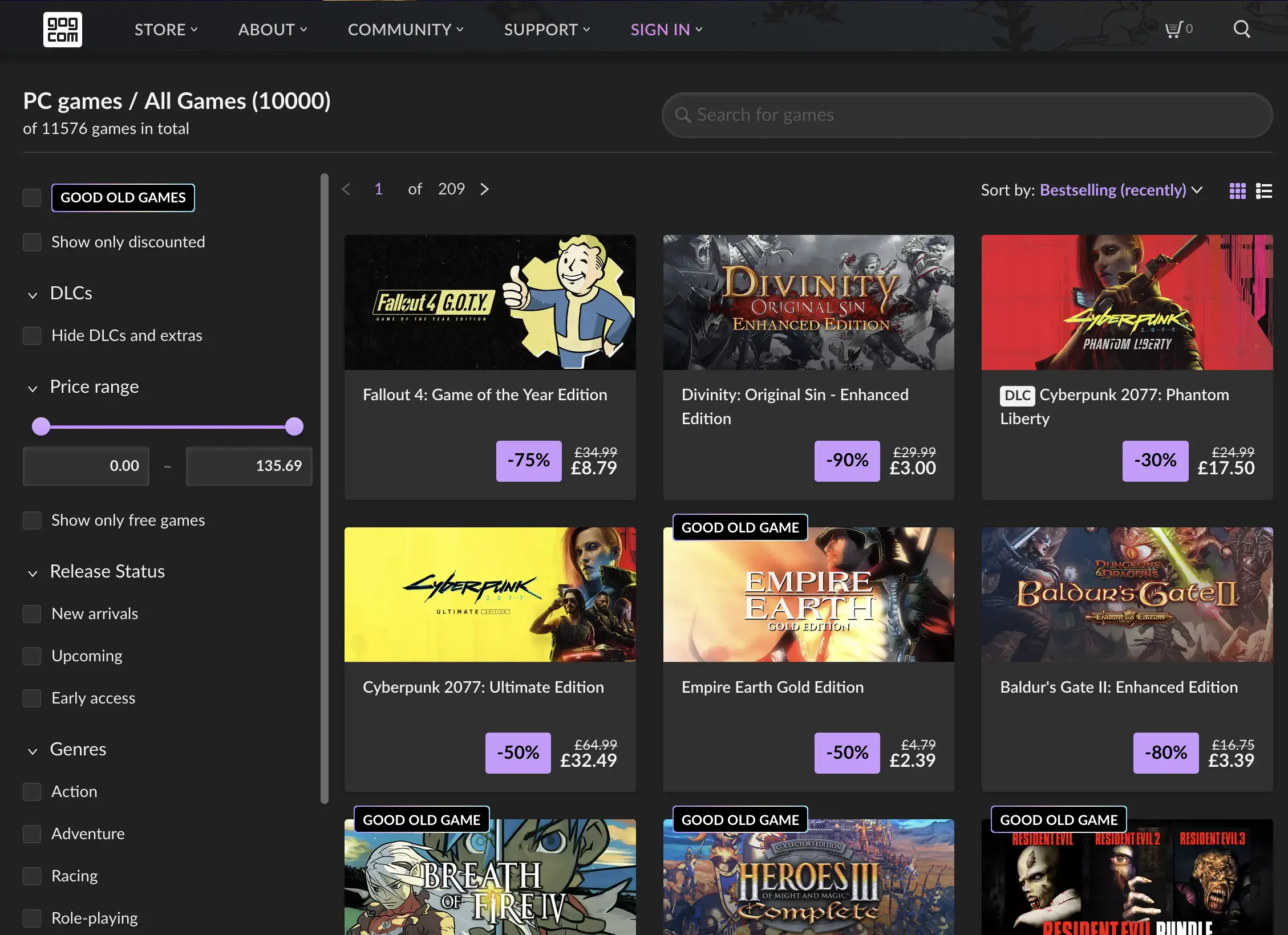Image resolution: width=1288 pixels, height=935 pixels.
Task: Check Hide DLCs and extras
Action: coord(32,335)
